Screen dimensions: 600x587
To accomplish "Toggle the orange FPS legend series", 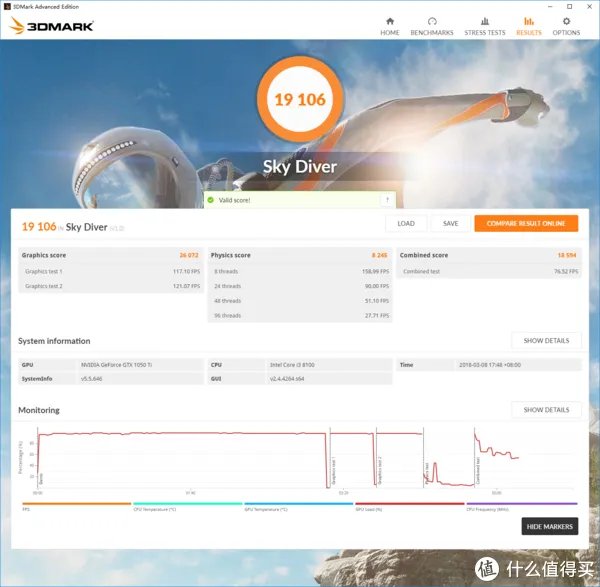I will coord(76,505).
